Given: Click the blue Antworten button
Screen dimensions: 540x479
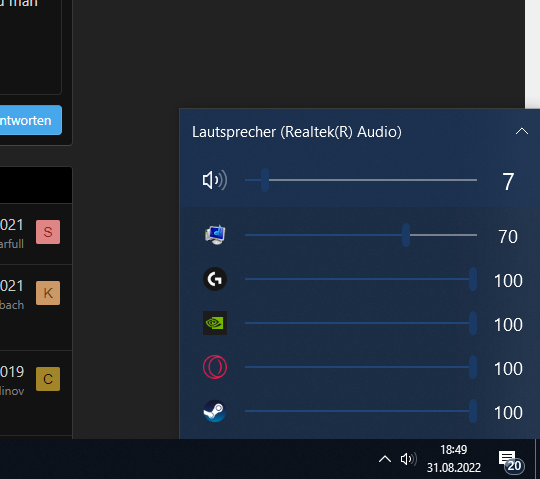Looking at the screenshot, I should [30, 120].
